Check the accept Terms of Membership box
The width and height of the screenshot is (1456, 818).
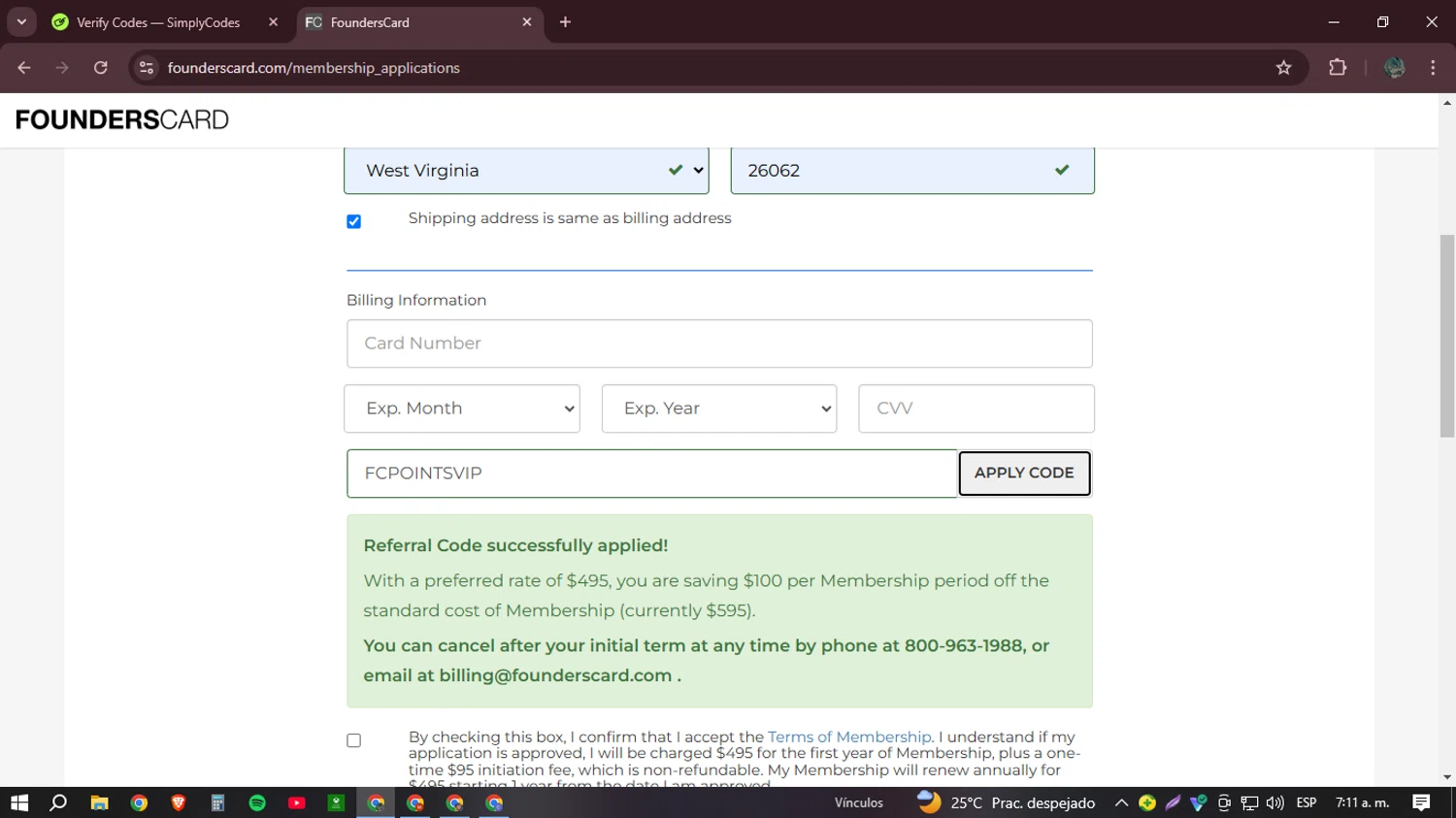[354, 740]
